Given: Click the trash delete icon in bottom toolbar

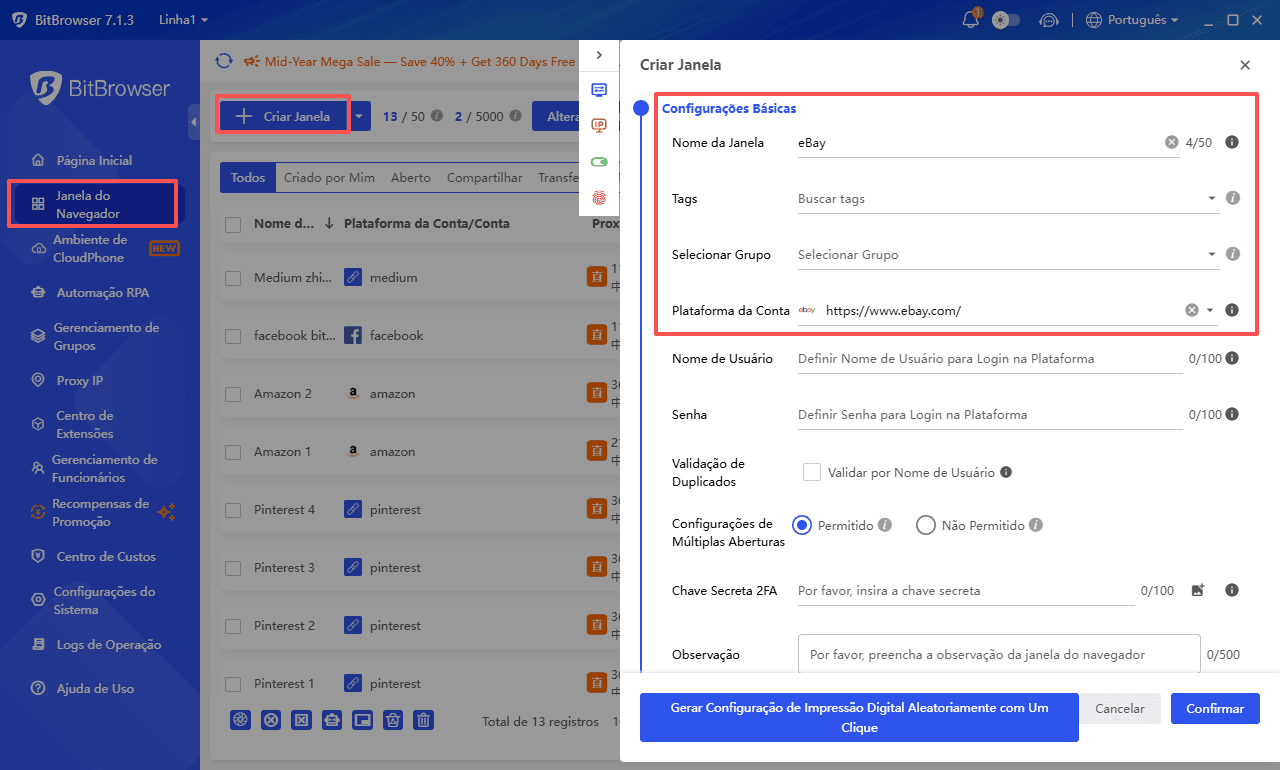Looking at the screenshot, I should pos(424,720).
